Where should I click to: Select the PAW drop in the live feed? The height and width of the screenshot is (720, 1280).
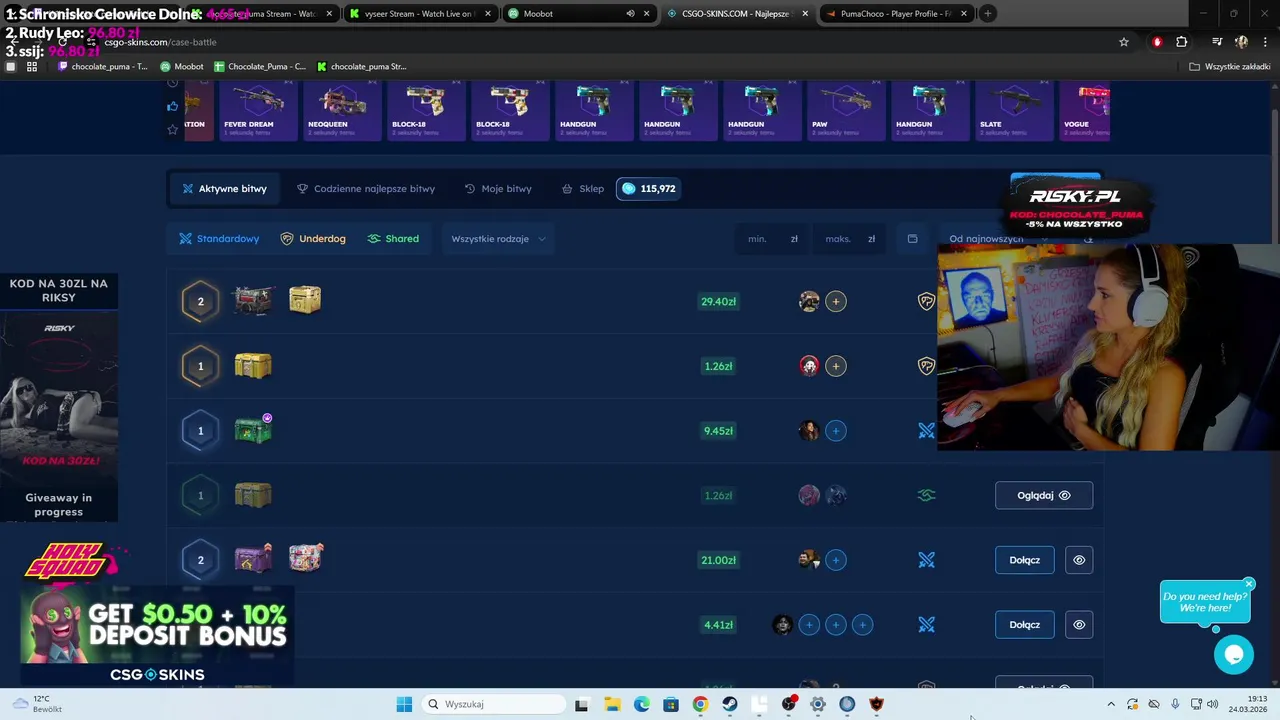coord(845,110)
